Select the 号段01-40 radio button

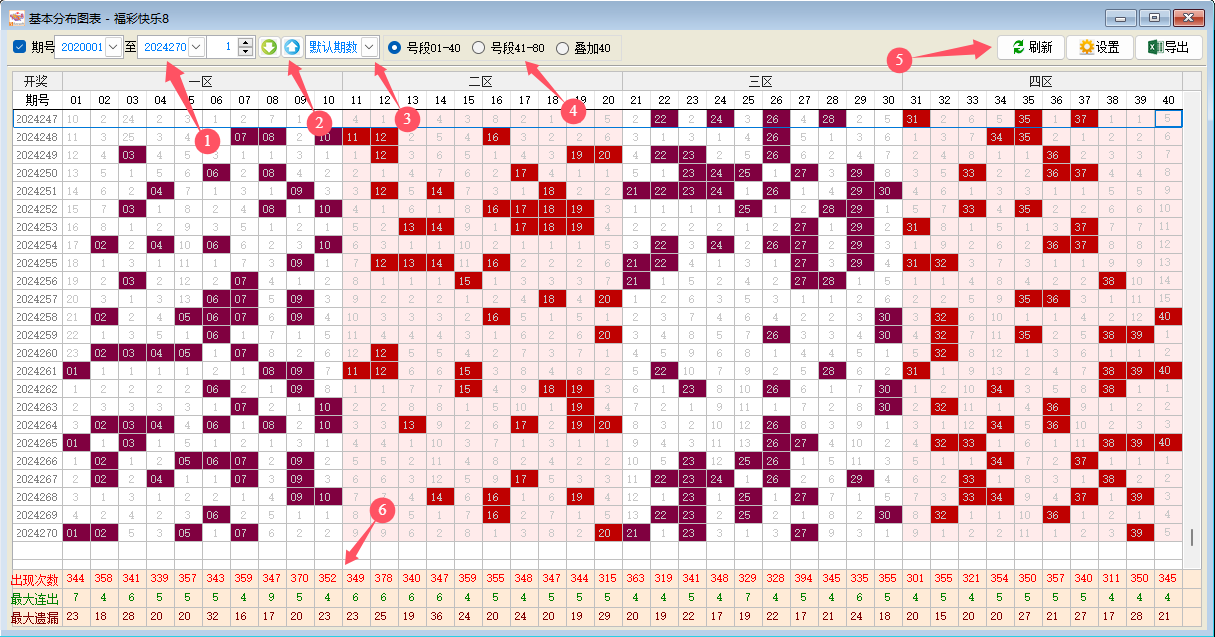[394, 47]
